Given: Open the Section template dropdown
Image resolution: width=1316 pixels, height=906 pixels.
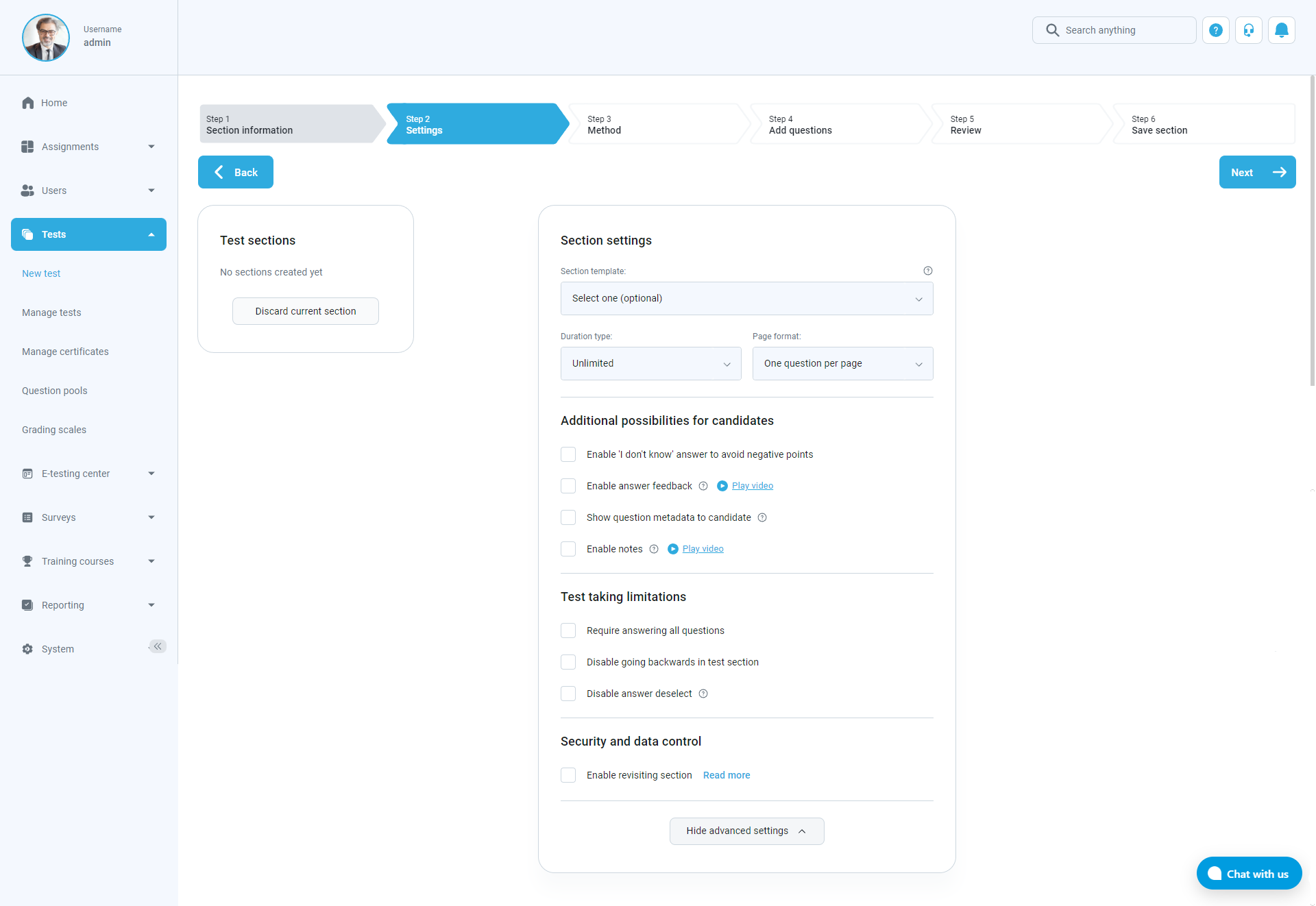Looking at the screenshot, I should click(746, 298).
